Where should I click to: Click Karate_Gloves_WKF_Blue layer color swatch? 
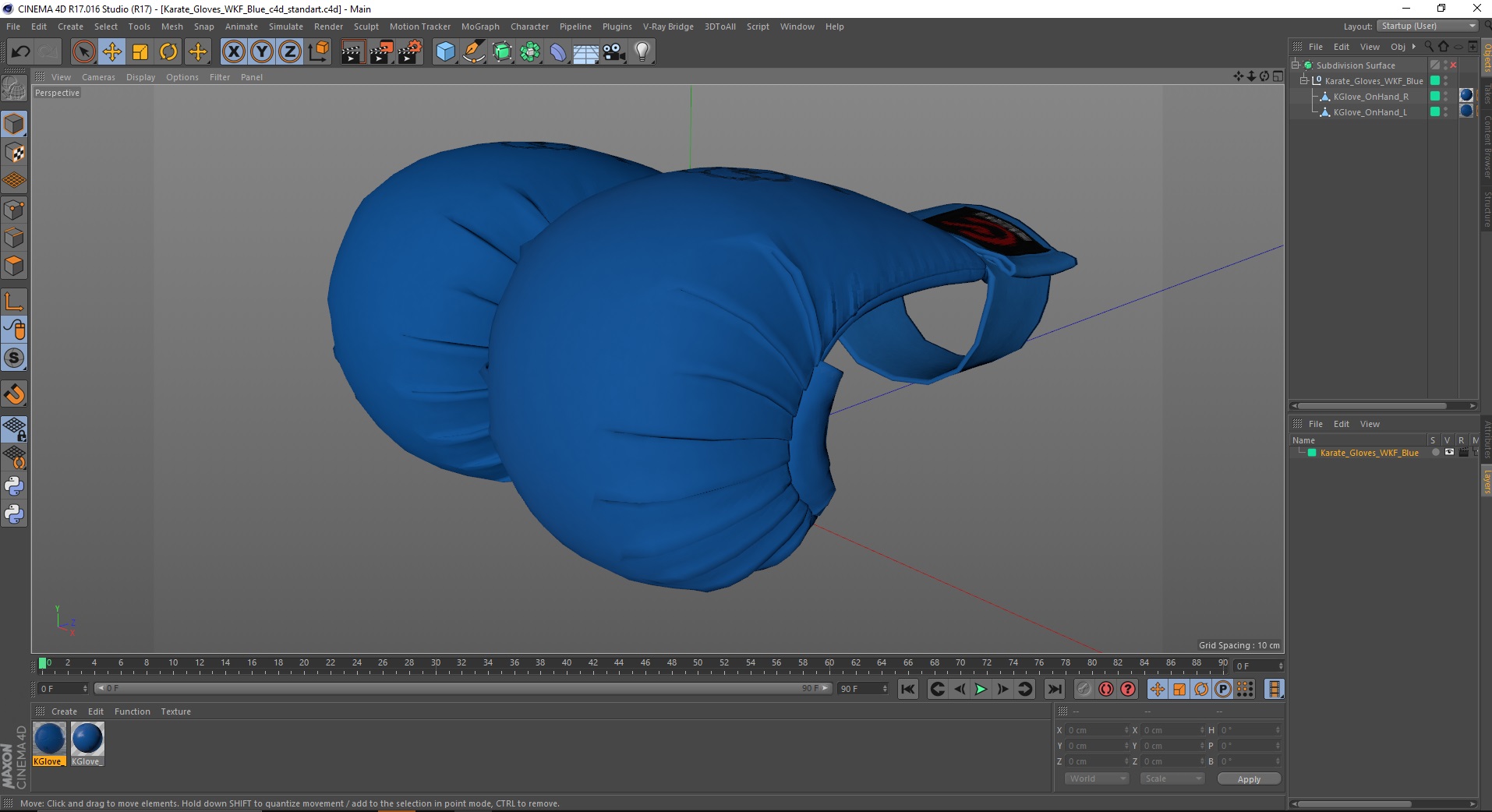point(1312,453)
